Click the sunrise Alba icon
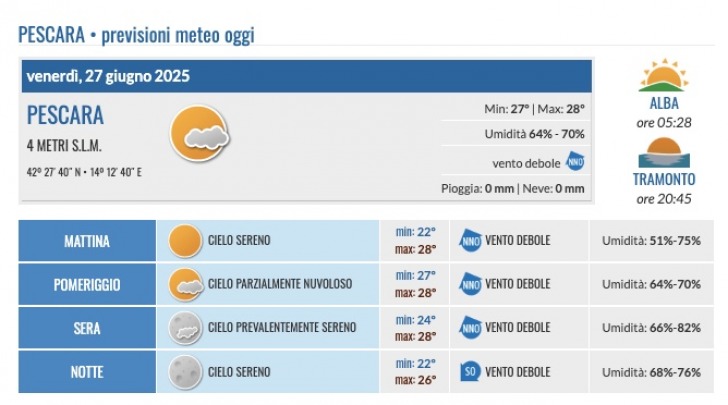The image size is (728, 405). point(663,75)
